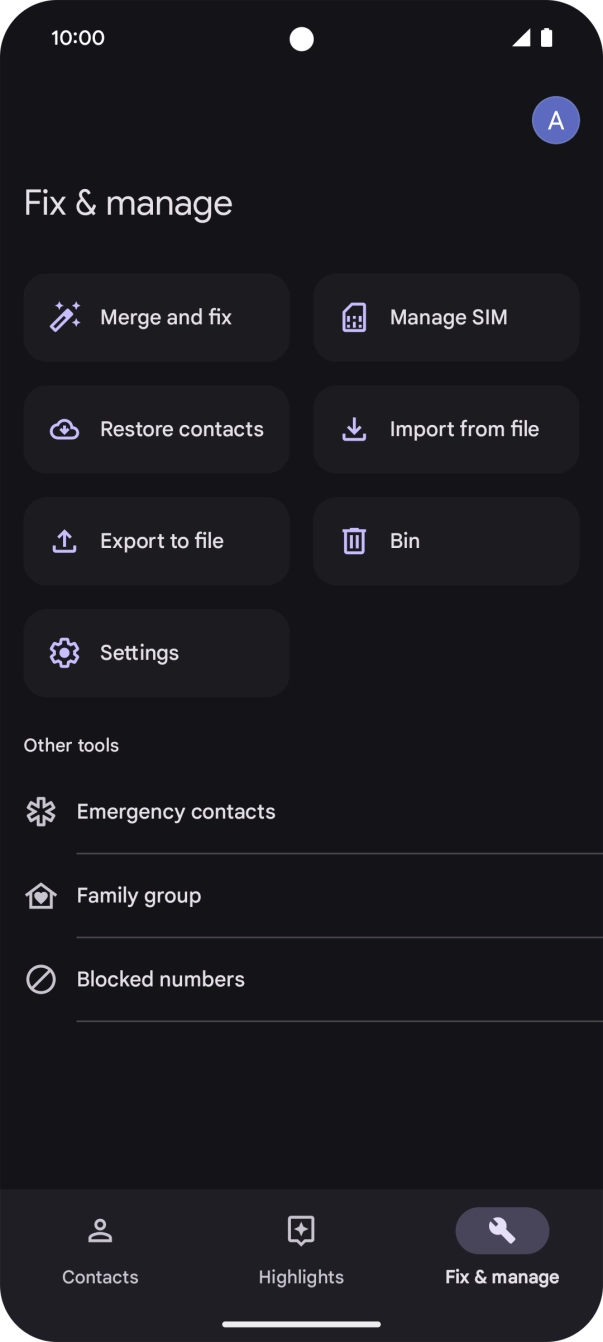Select the Fix & manage tab
The width and height of the screenshot is (603, 1342).
(502, 1250)
